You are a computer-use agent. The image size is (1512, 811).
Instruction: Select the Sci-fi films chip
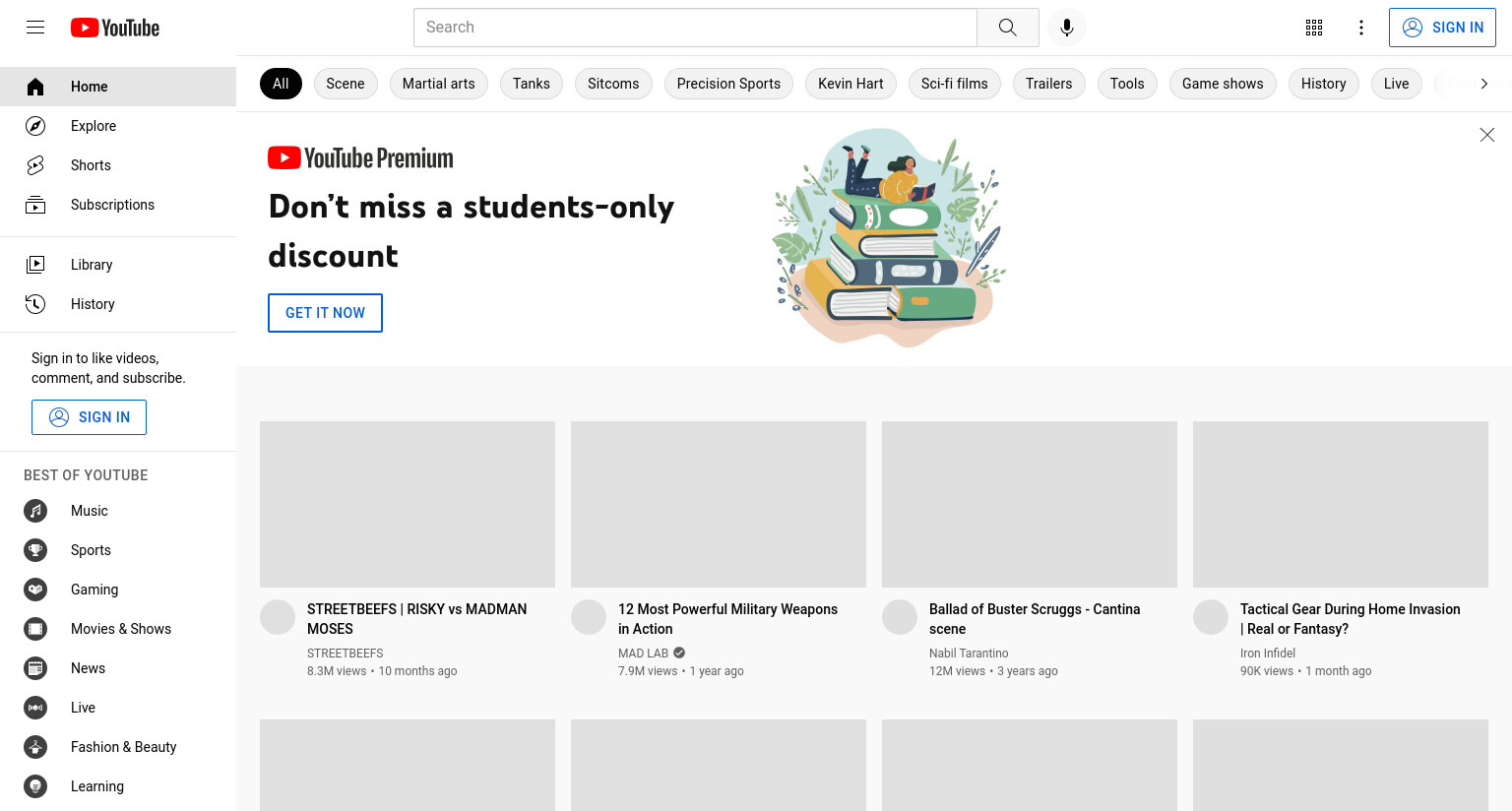955,84
